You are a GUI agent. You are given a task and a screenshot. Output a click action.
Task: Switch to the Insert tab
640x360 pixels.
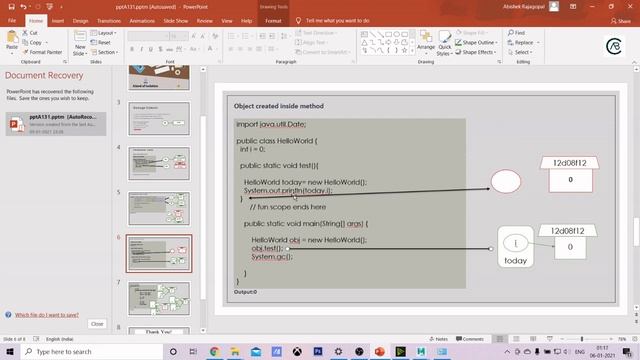coord(58,20)
